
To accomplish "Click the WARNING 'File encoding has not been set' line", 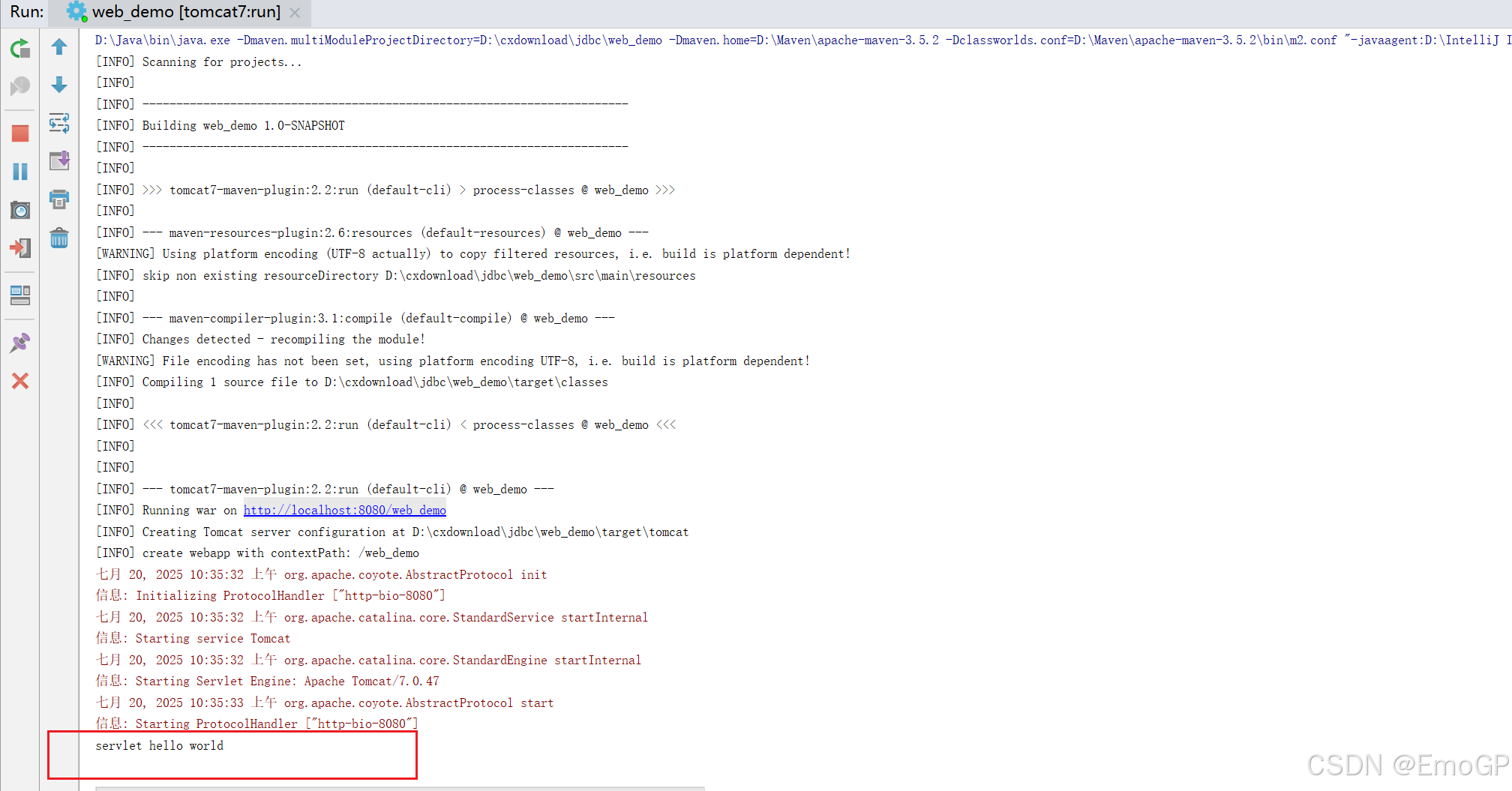I will point(453,361).
